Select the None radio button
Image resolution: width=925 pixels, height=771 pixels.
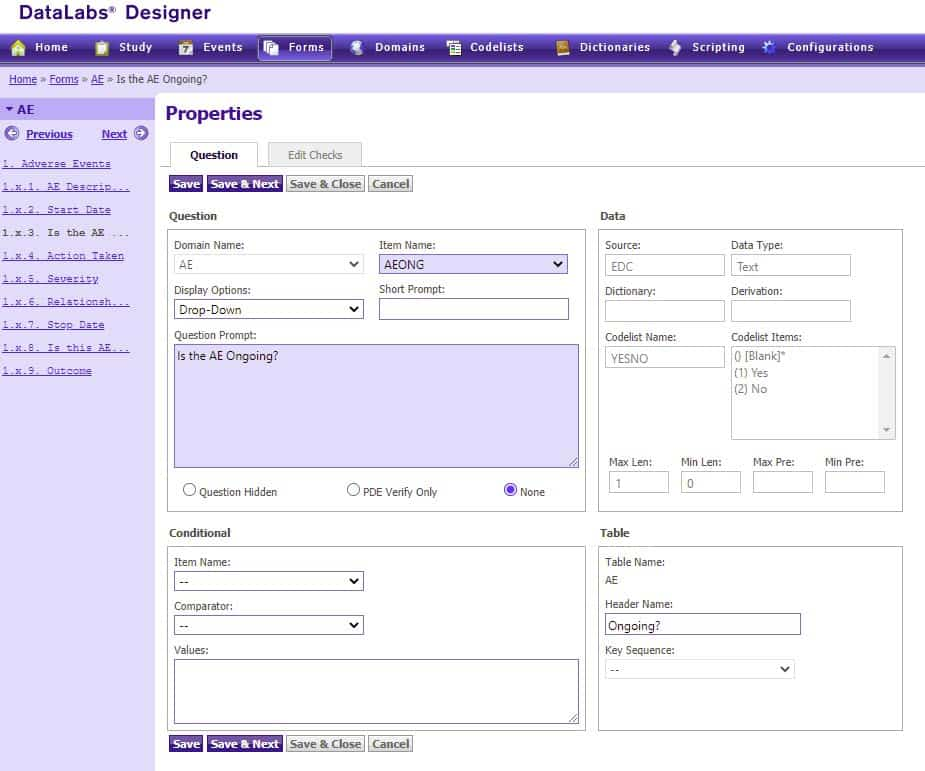click(510, 490)
